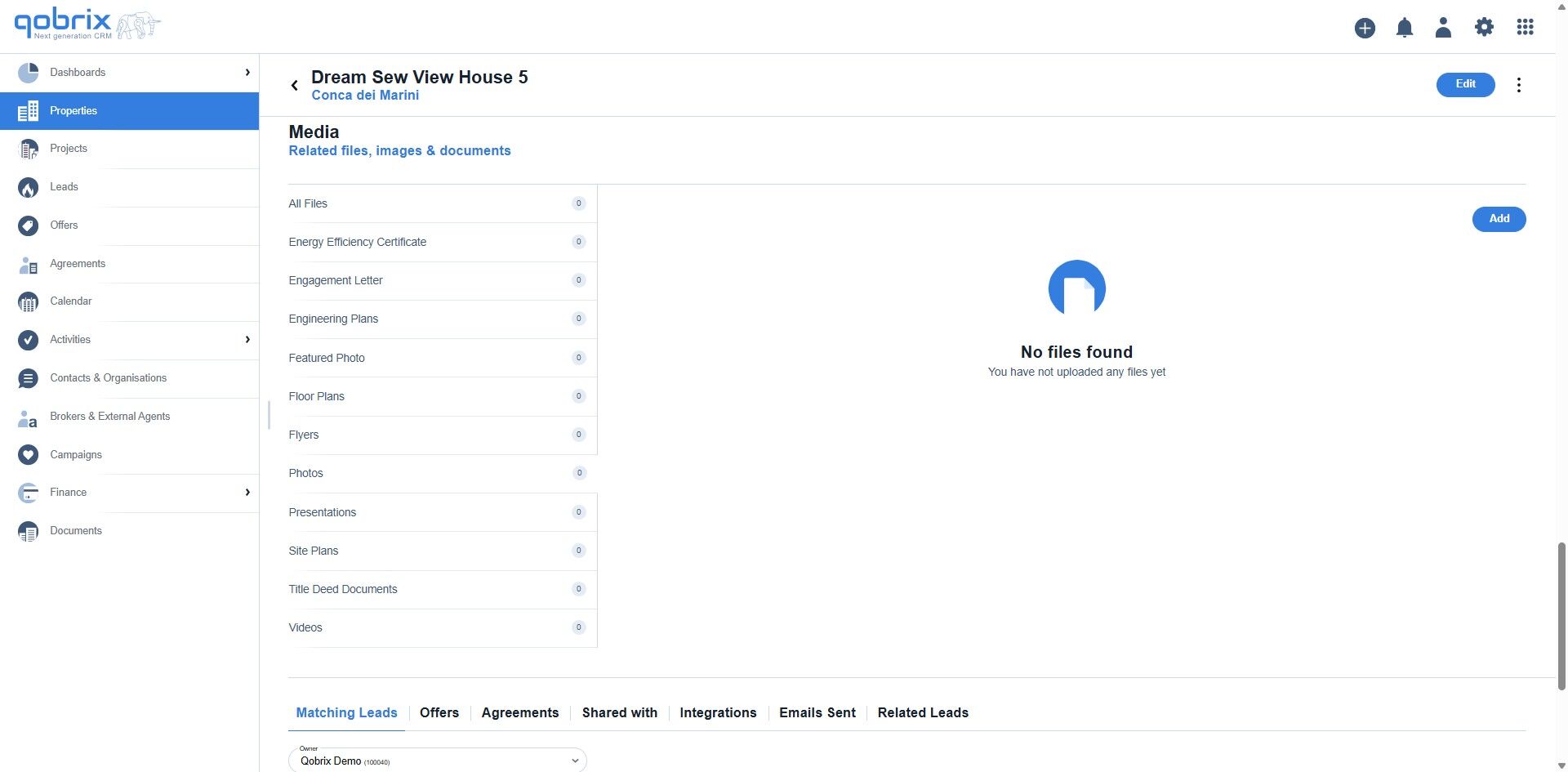Go back using the left arrow
The height and width of the screenshot is (772, 1568).
pos(294,85)
